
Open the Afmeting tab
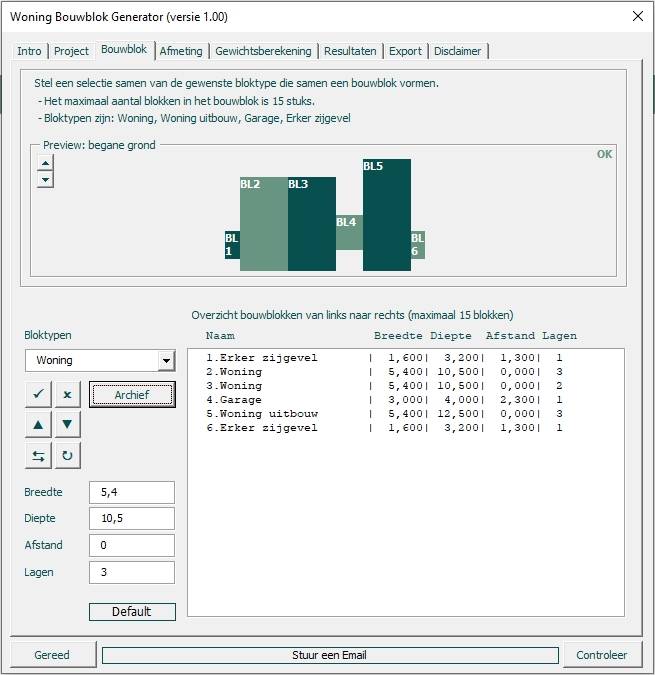click(181, 51)
